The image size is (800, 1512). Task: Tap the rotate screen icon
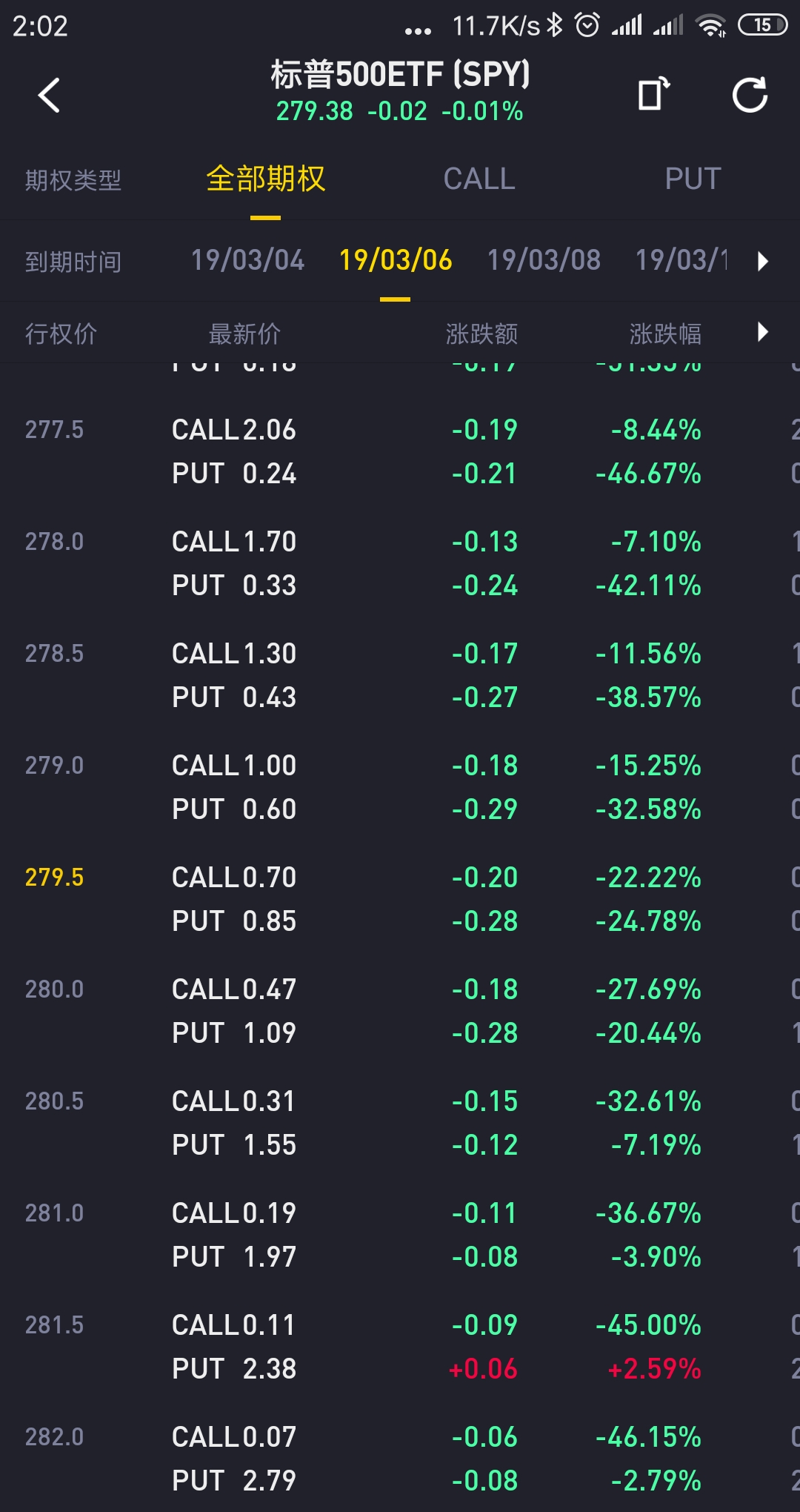(x=653, y=95)
